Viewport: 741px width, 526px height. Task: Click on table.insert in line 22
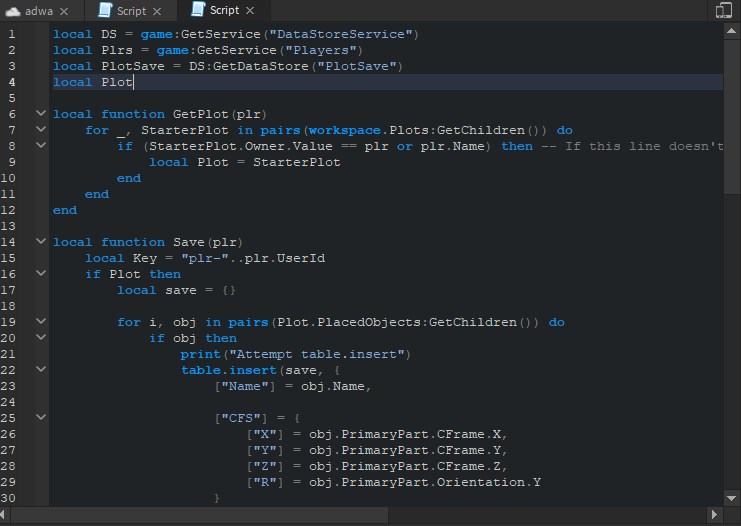click(229, 371)
